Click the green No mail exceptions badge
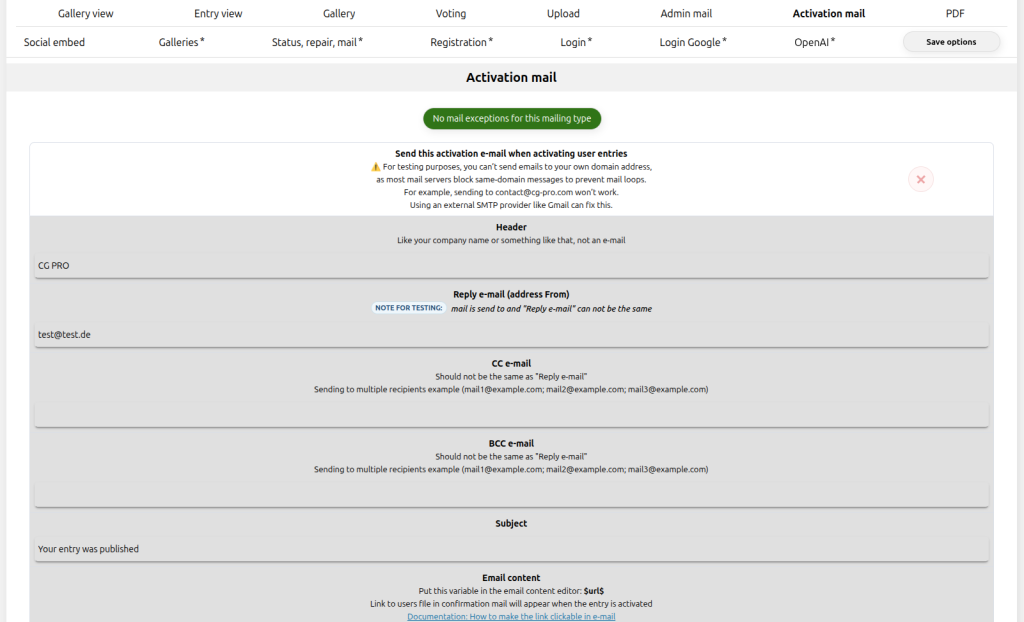The width and height of the screenshot is (1024, 622). coord(512,118)
